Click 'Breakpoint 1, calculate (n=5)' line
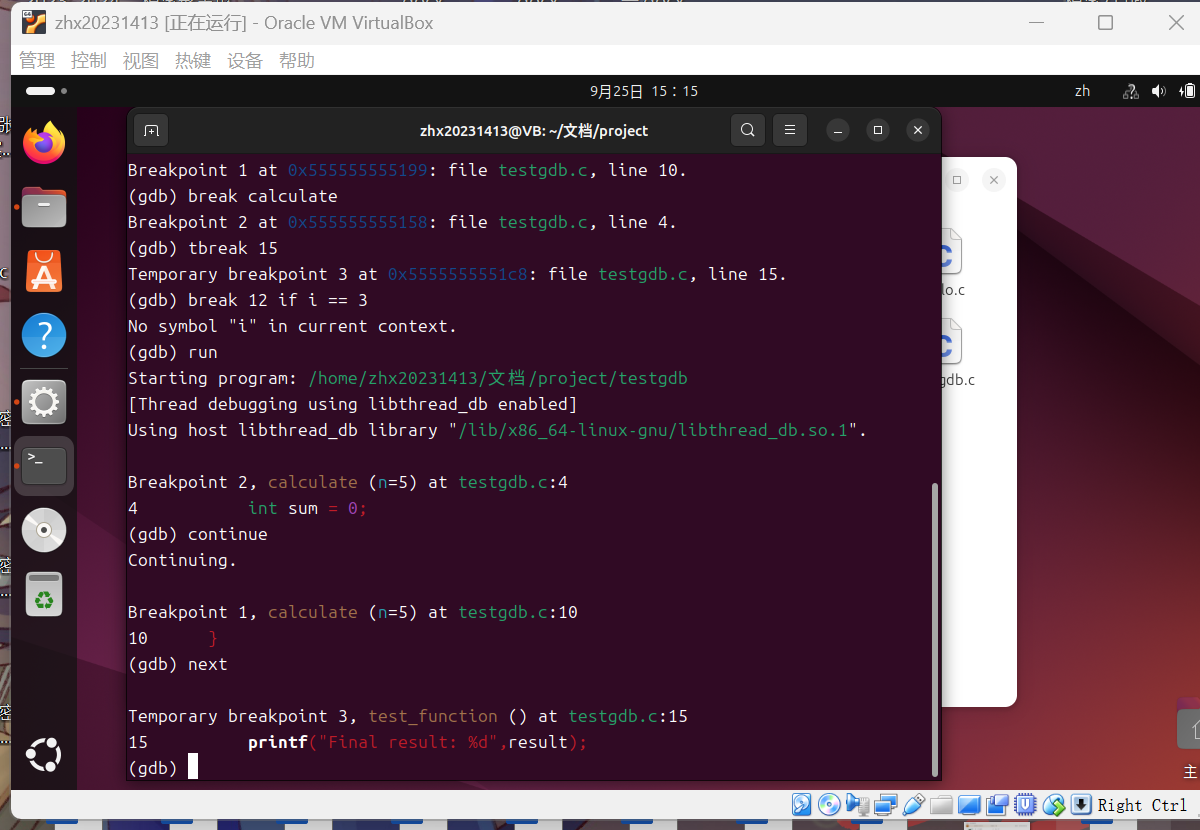1200x830 pixels. [x=353, y=612]
